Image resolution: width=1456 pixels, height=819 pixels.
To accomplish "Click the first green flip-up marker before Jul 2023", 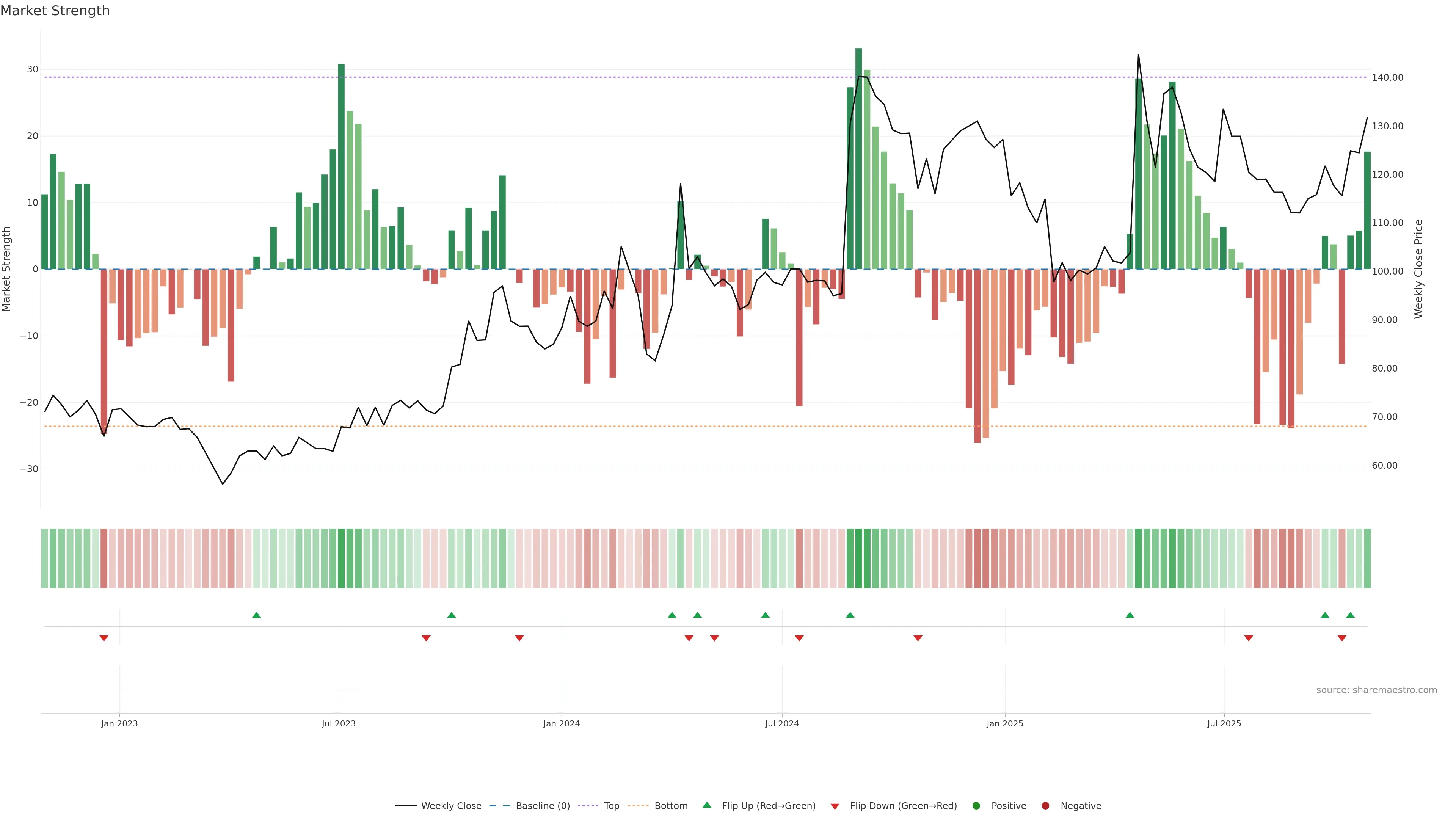I will pos(257,615).
